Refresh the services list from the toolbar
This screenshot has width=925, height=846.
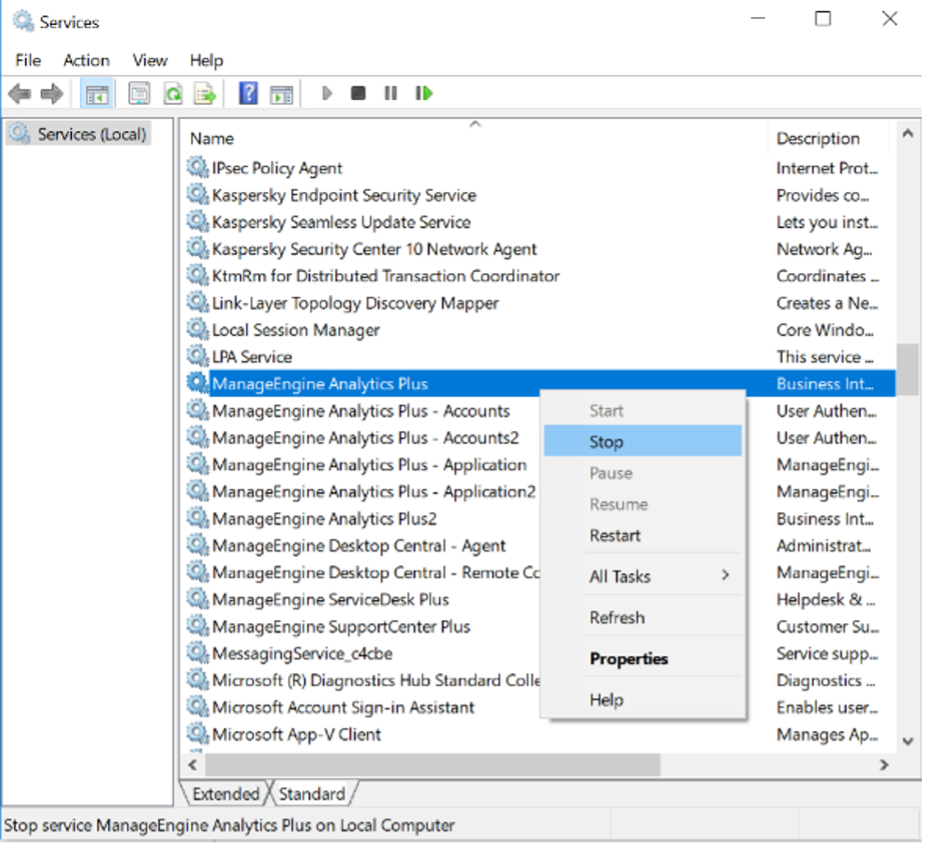tap(173, 94)
